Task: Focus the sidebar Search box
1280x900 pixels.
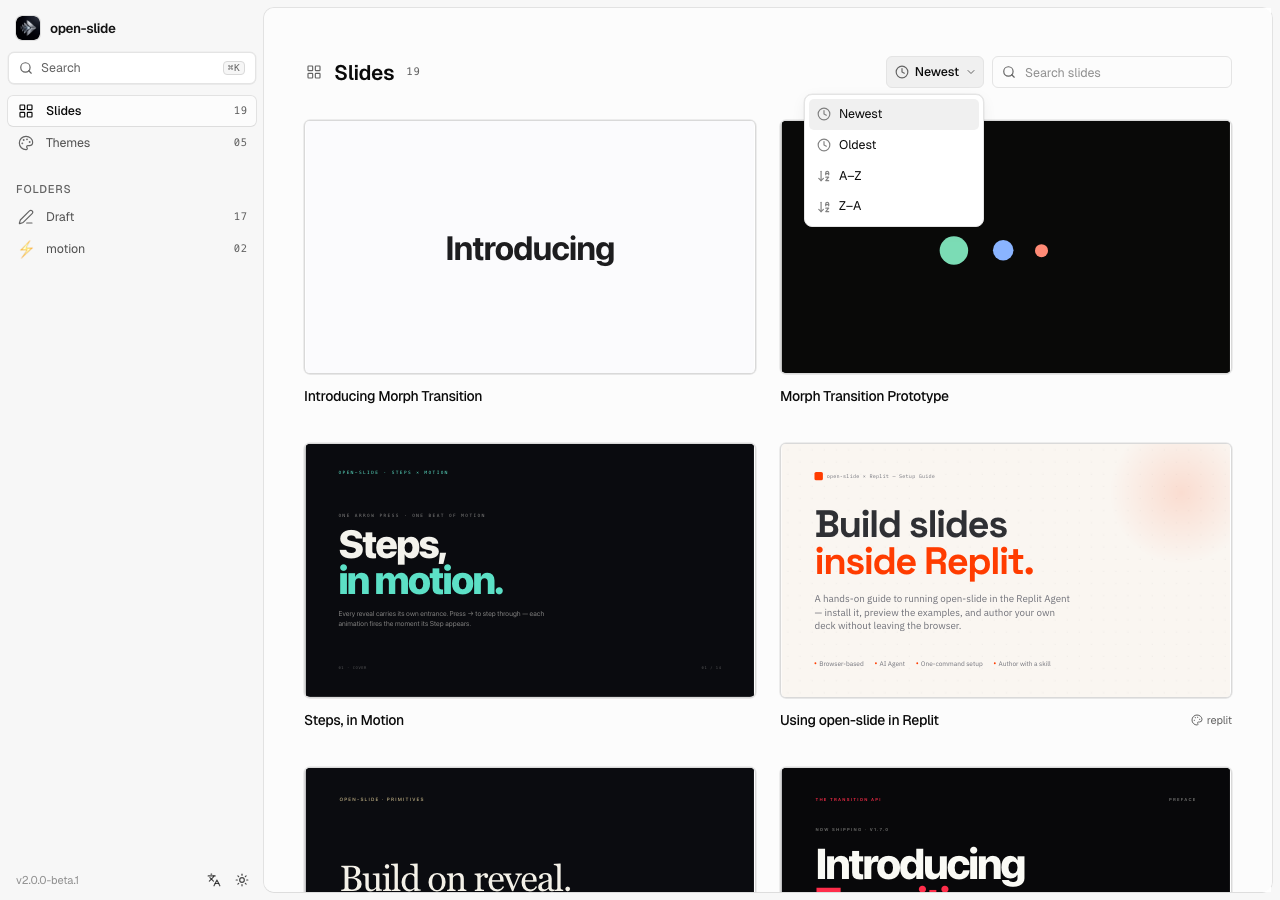Action: coord(132,68)
